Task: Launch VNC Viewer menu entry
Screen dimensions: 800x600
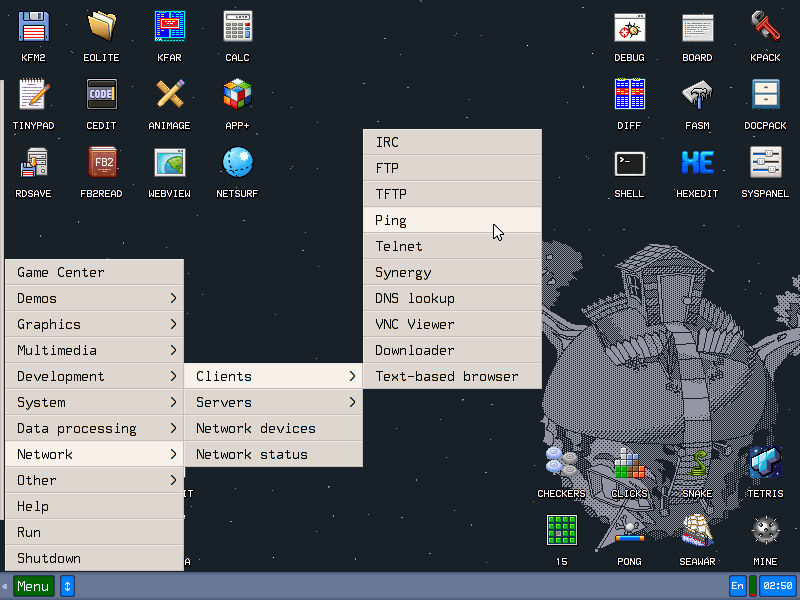Action: click(453, 324)
